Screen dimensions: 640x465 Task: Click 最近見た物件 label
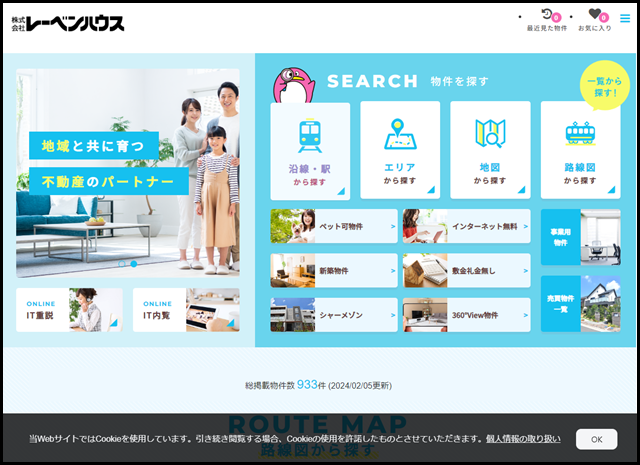pyautogui.click(x=547, y=28)
